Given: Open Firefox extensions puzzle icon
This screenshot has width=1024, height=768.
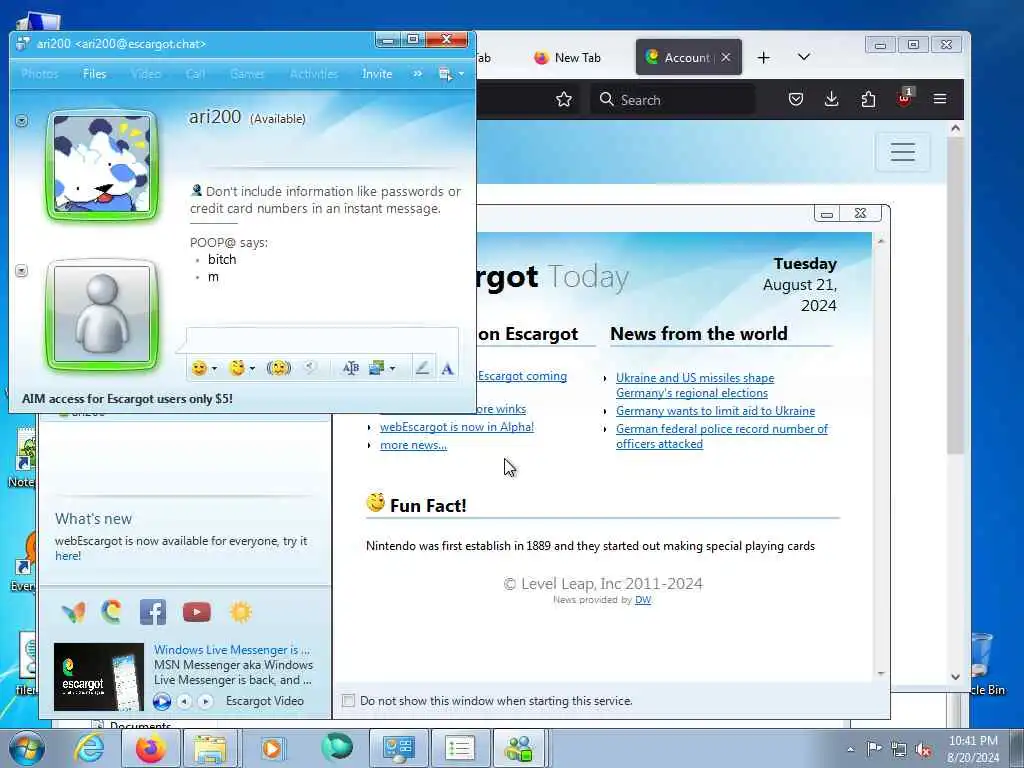Looking at the screenshot, I should [x=868, y=99].
